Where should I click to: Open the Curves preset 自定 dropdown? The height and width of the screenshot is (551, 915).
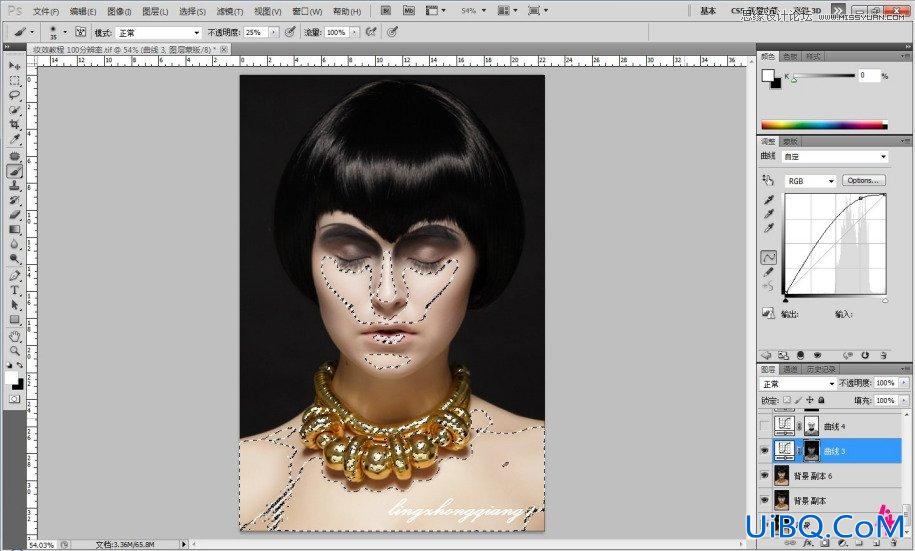[x=836, y=156]
